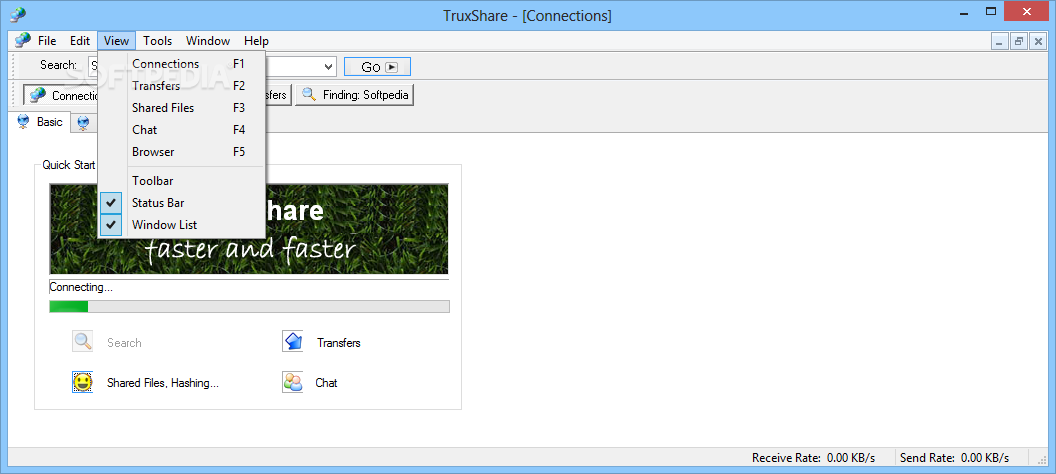Open the Help menu
Image resolution: width=1056 pixels, height=474 pixels.
[x=257, y=40]
